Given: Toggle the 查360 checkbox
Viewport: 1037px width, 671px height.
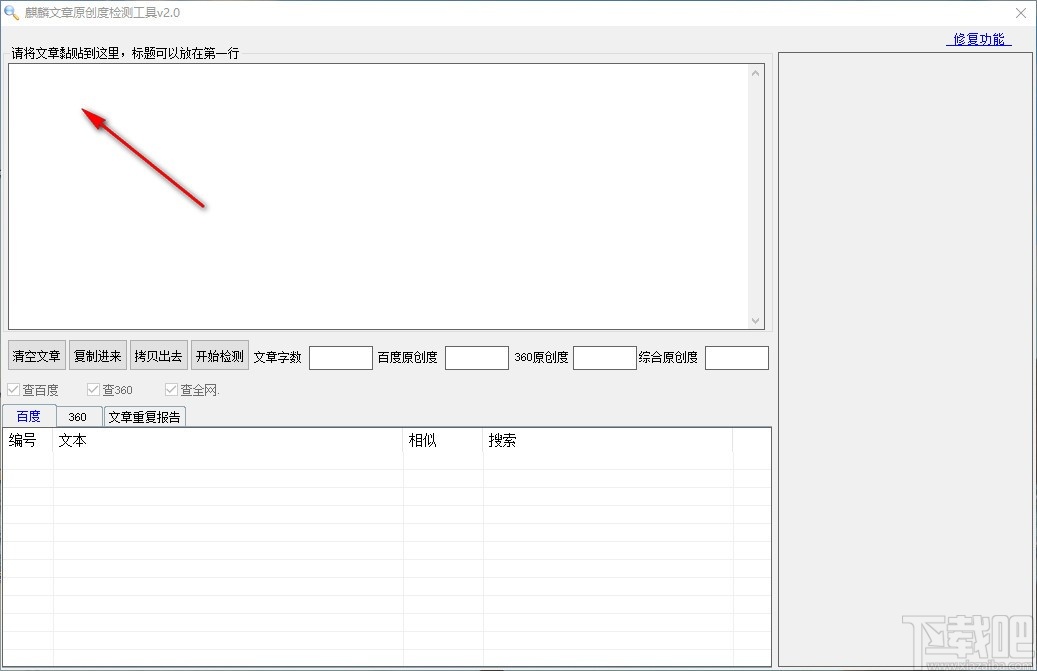Looking at the screenshot, I should (x=93, y=389).
